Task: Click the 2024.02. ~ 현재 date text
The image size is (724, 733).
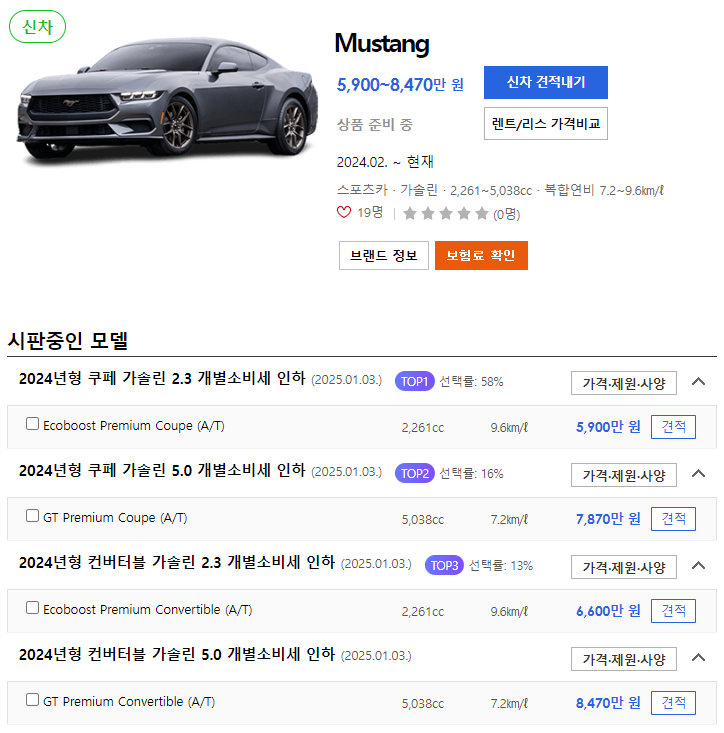Action: click(385, 162)
